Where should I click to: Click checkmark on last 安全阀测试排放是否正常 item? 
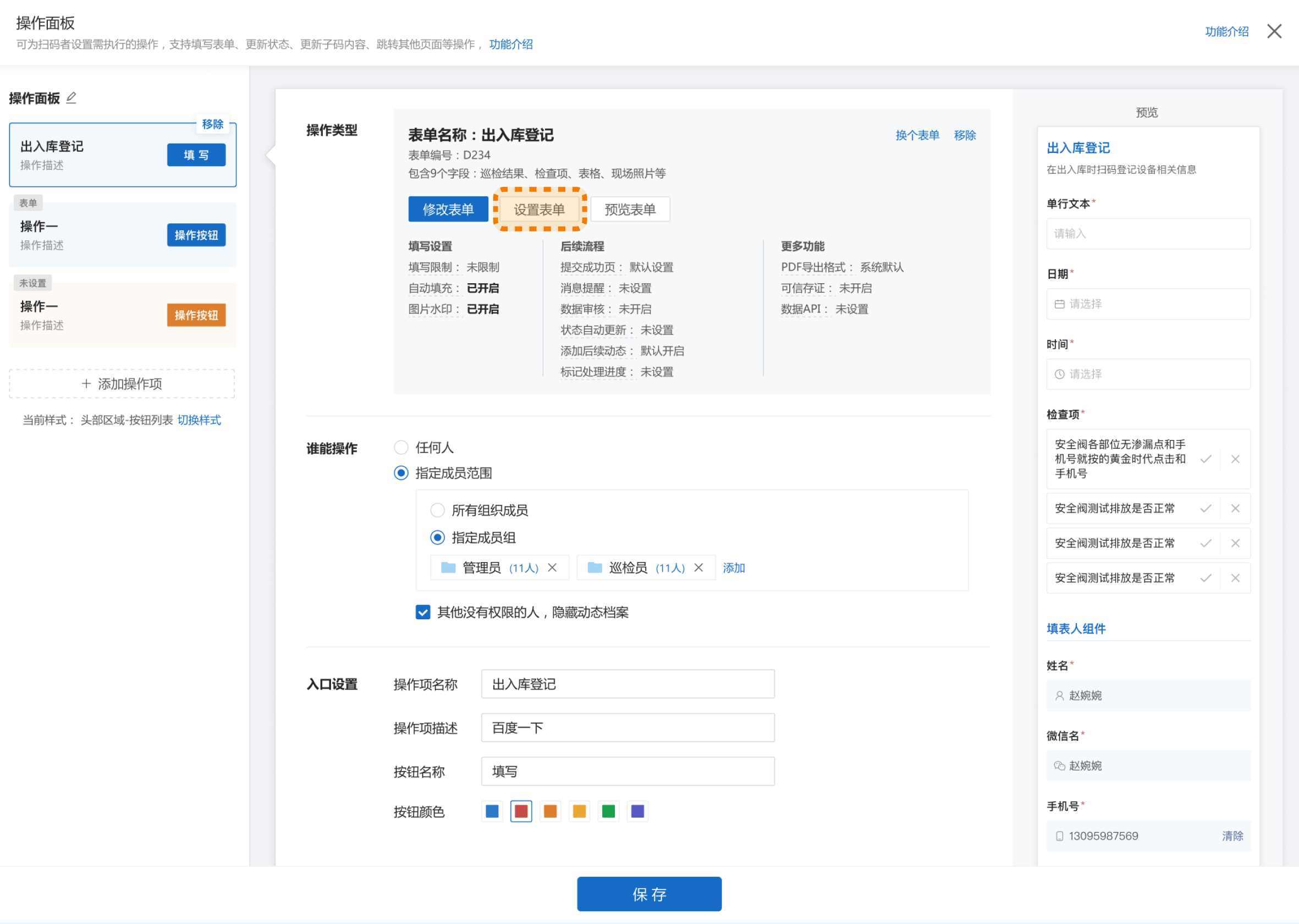(1206, 578)
